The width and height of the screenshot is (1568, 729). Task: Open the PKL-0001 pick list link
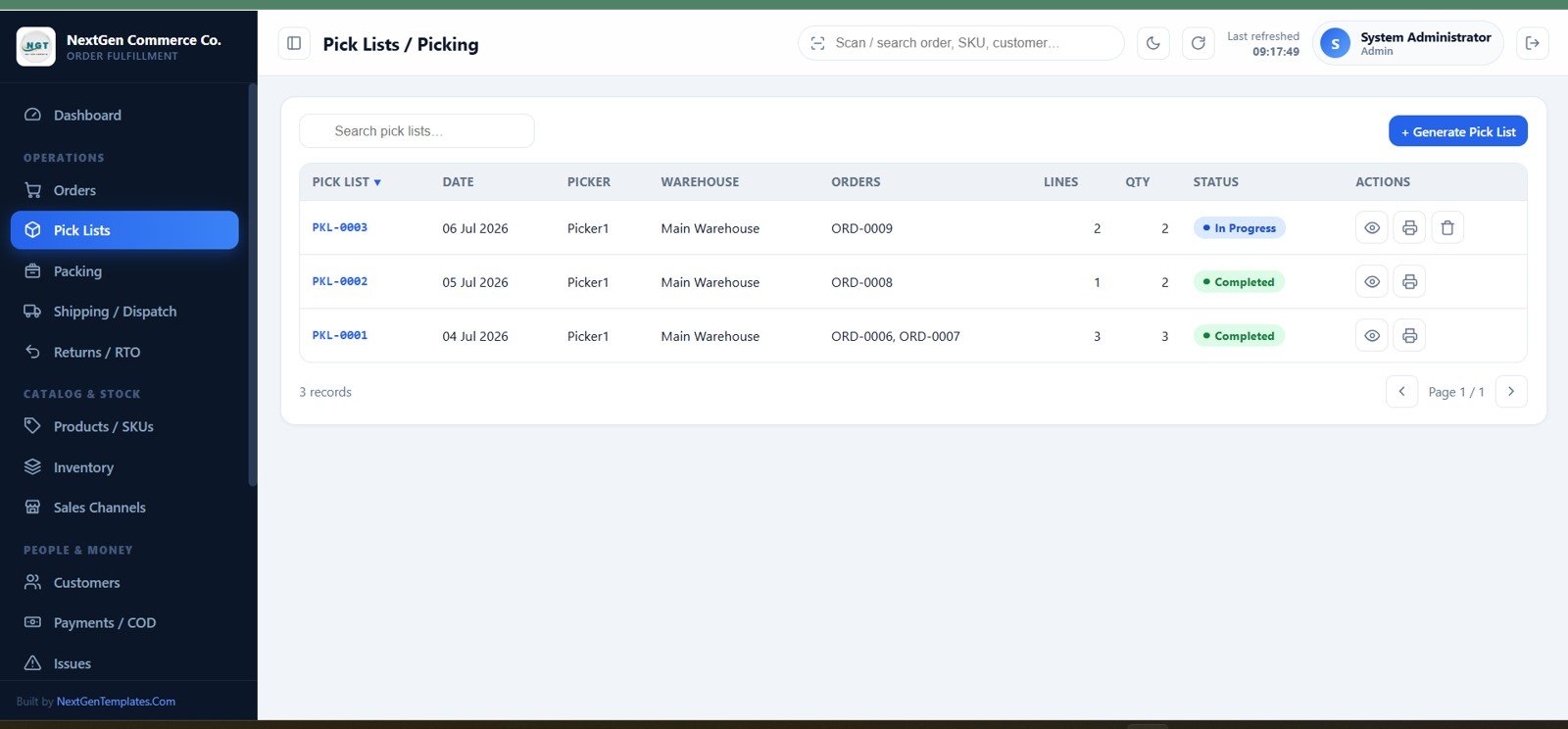[x=340, y=335]
